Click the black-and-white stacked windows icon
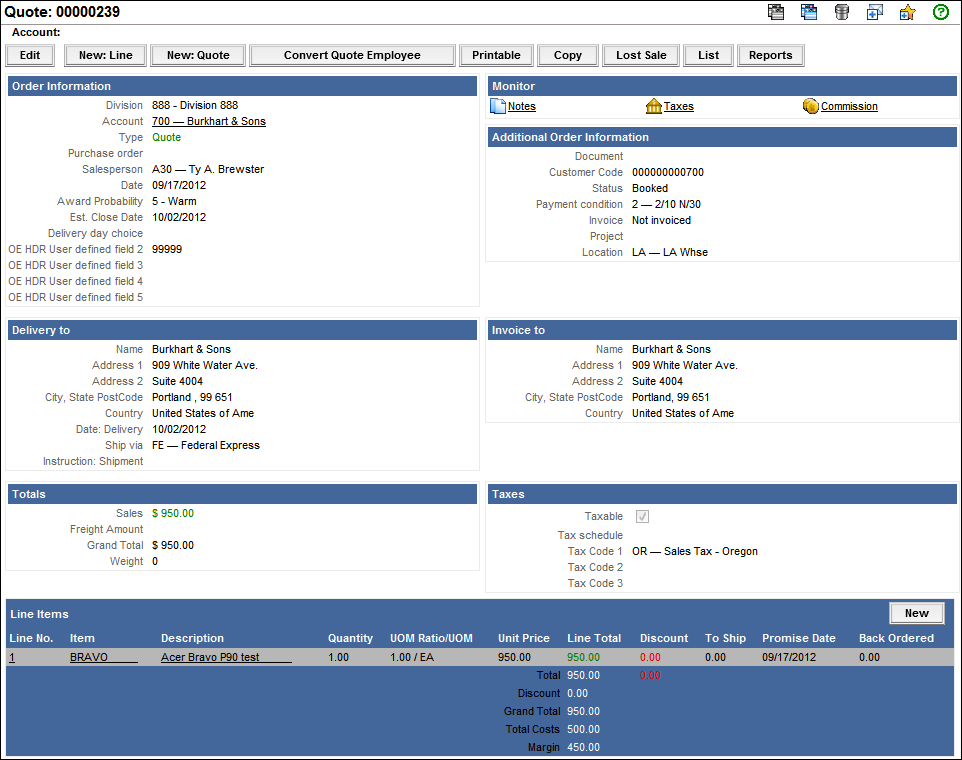The height and width of the screenshot is (760, 962). tap(776, 12)
